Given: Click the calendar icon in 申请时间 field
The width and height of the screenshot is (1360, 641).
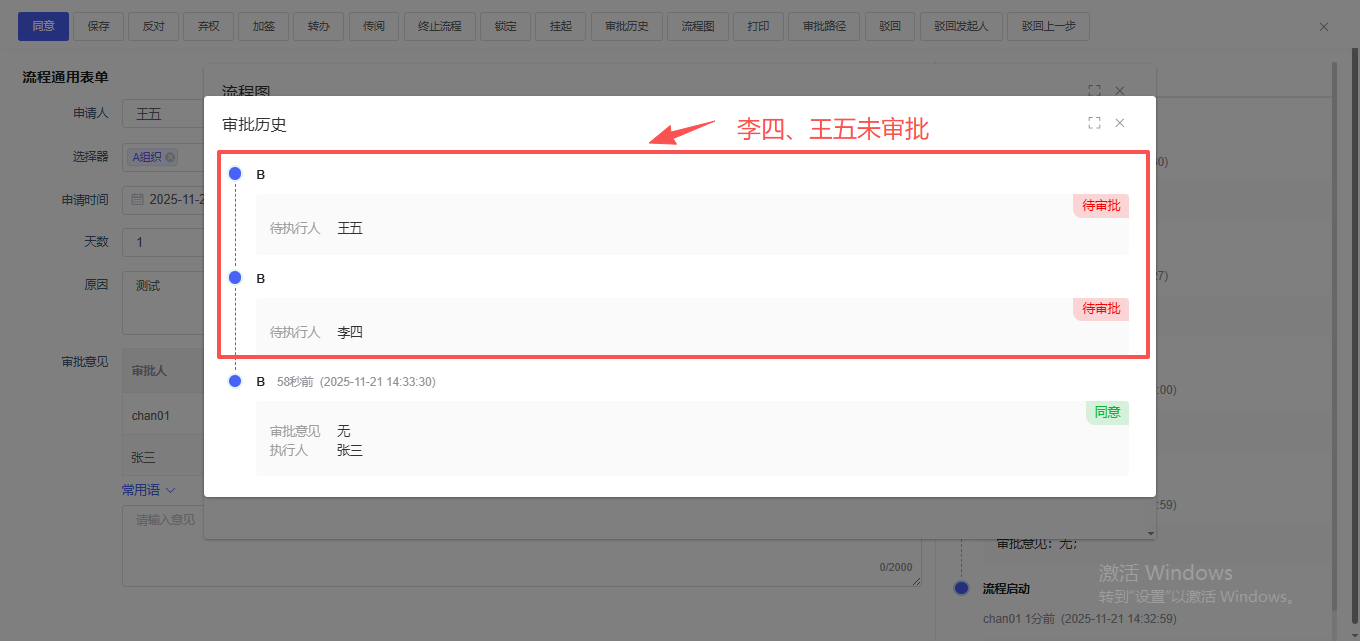Looking at the screenshot, I should [138, 199].
